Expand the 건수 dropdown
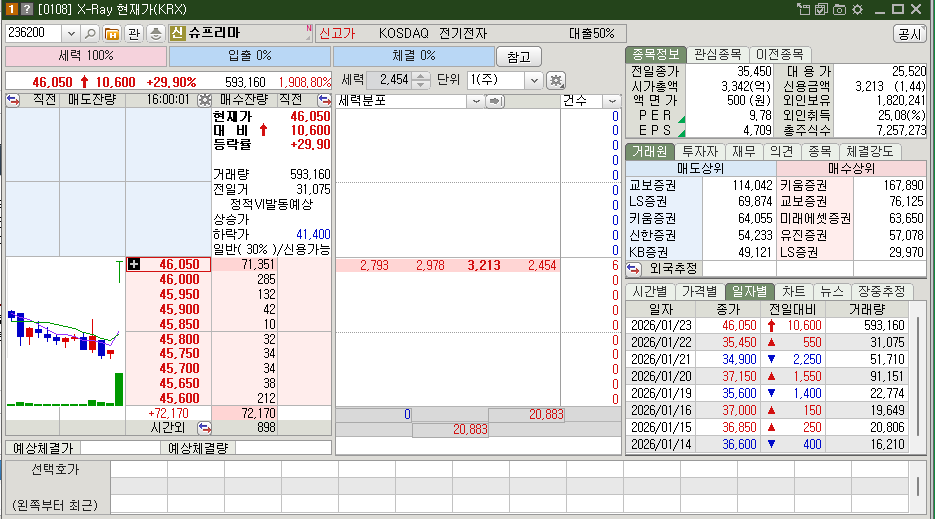The image size is (935, 519). [612, 101]
